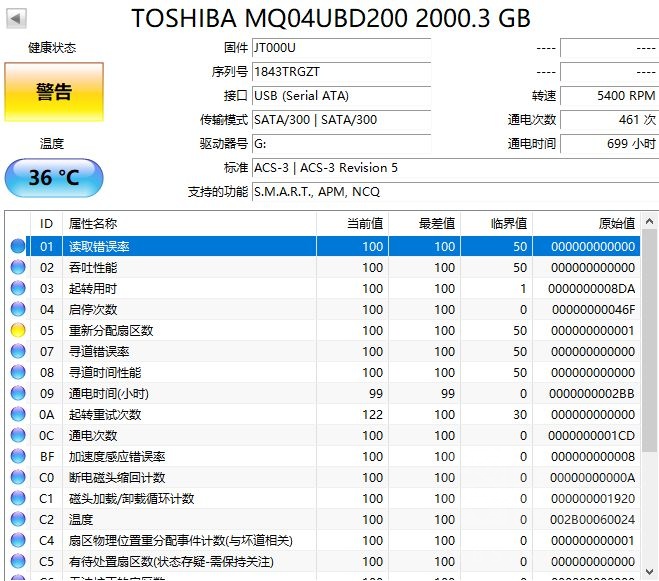This screenshot has height=581, width=659.
Task: Click the 临界值 column header
Action: pos(497,224)
